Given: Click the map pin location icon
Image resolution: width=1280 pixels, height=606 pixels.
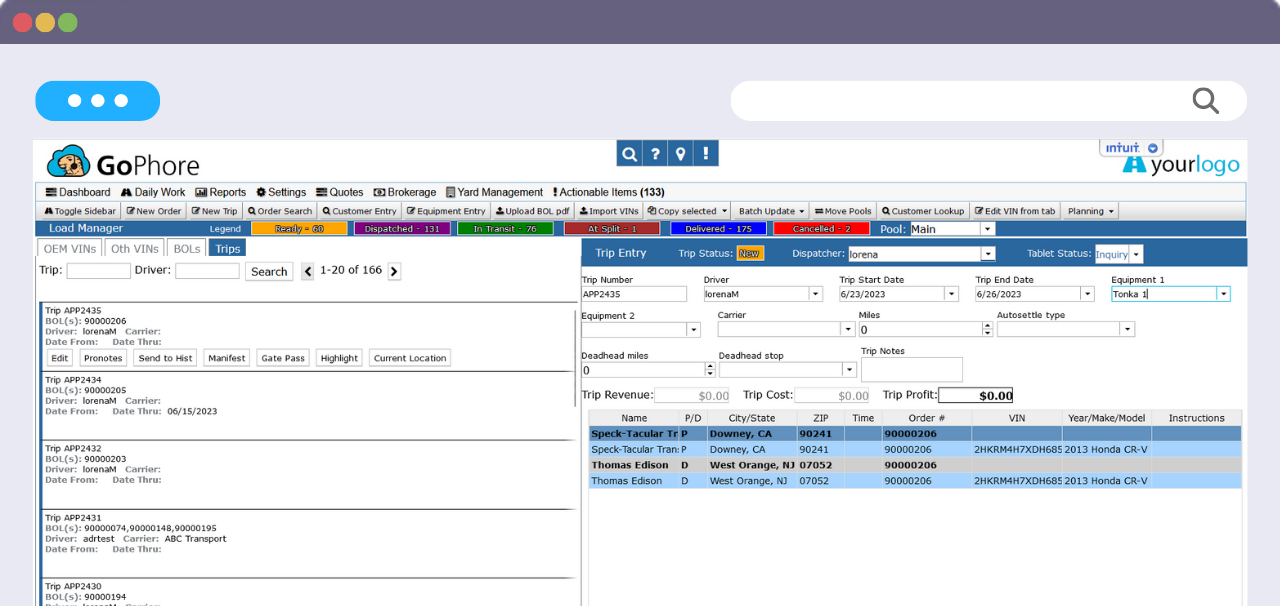Looking at the screenshot, I should point(680,153).
